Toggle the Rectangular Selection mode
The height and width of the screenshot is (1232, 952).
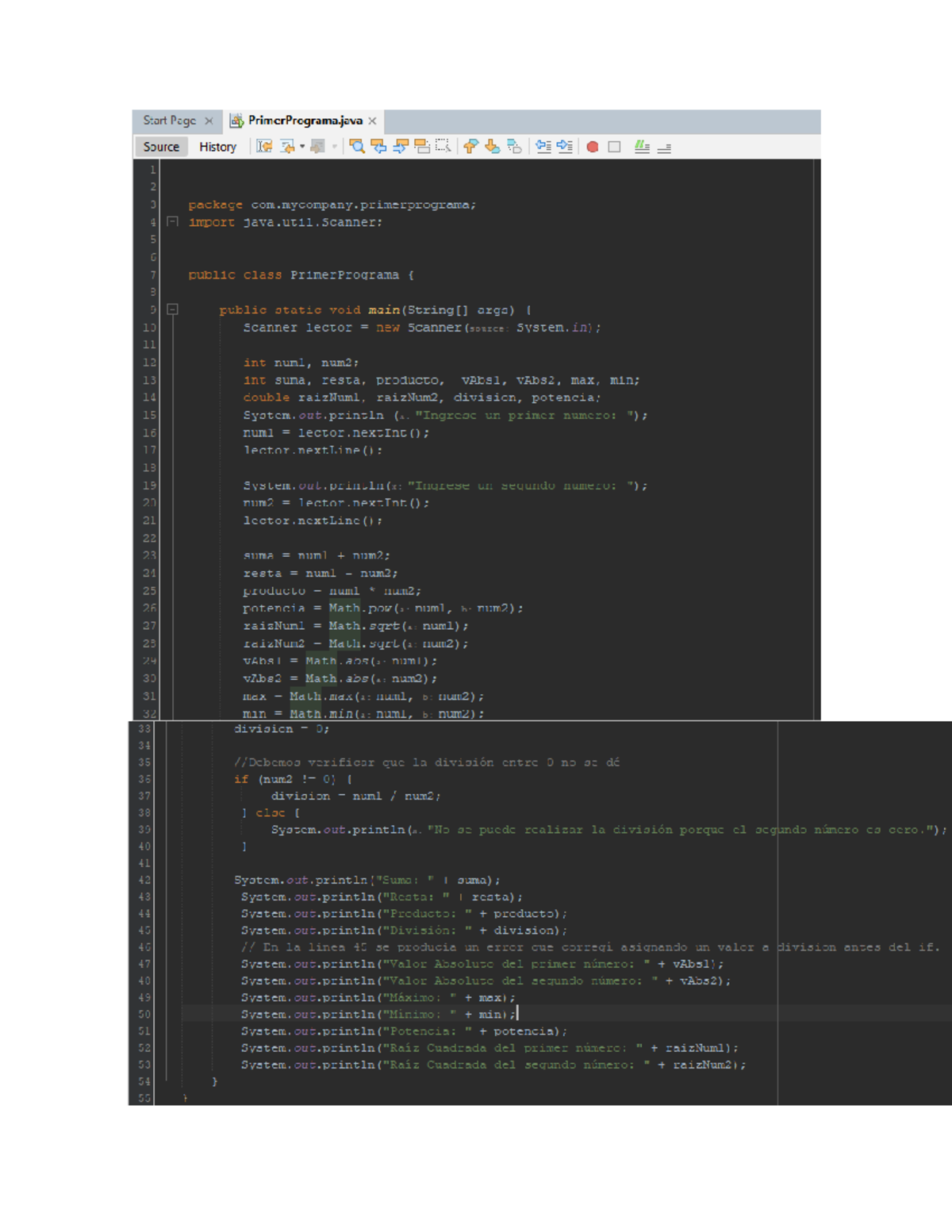click(443, 147)
